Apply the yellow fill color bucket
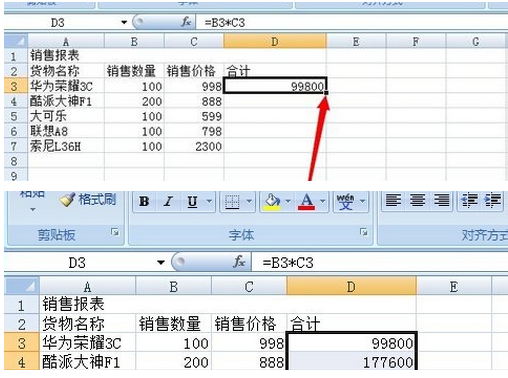508x378 pixels. [x=272, y=201]
